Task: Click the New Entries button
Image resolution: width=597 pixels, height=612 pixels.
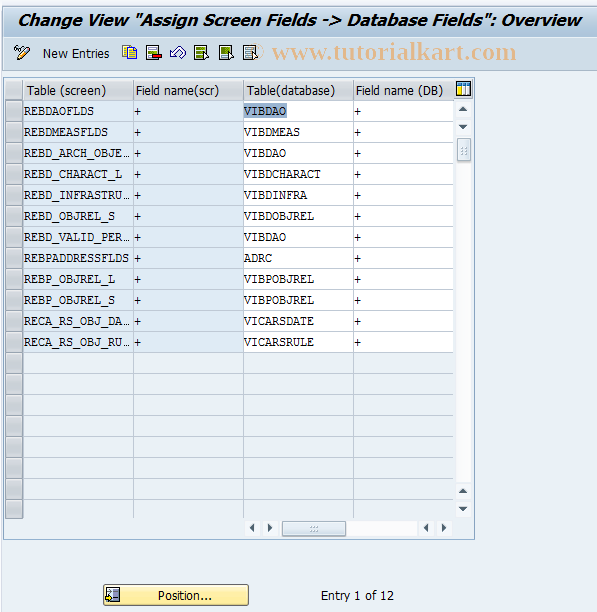Action: [x=76, y=53]
